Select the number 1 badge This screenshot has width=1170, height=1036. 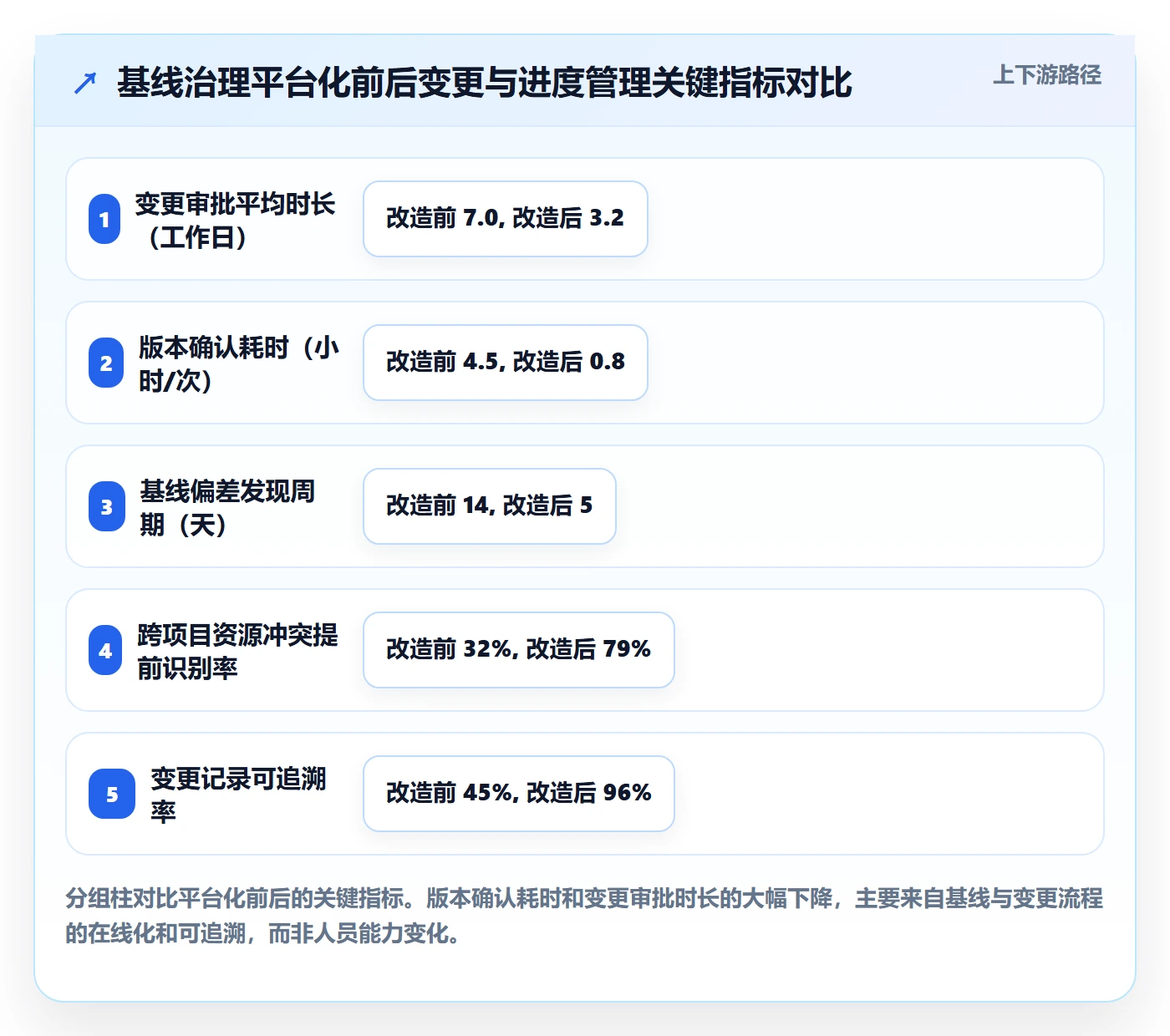pos(104,219)
